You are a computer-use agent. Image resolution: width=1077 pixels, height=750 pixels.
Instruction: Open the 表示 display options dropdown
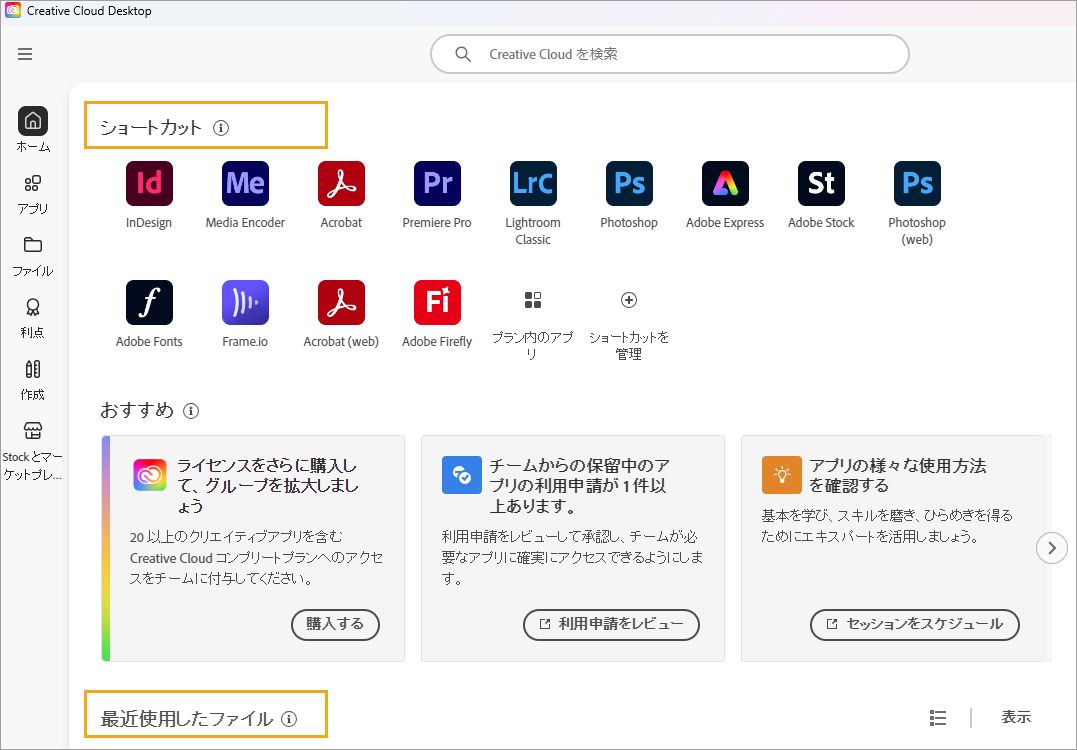tap(1016, 716)
